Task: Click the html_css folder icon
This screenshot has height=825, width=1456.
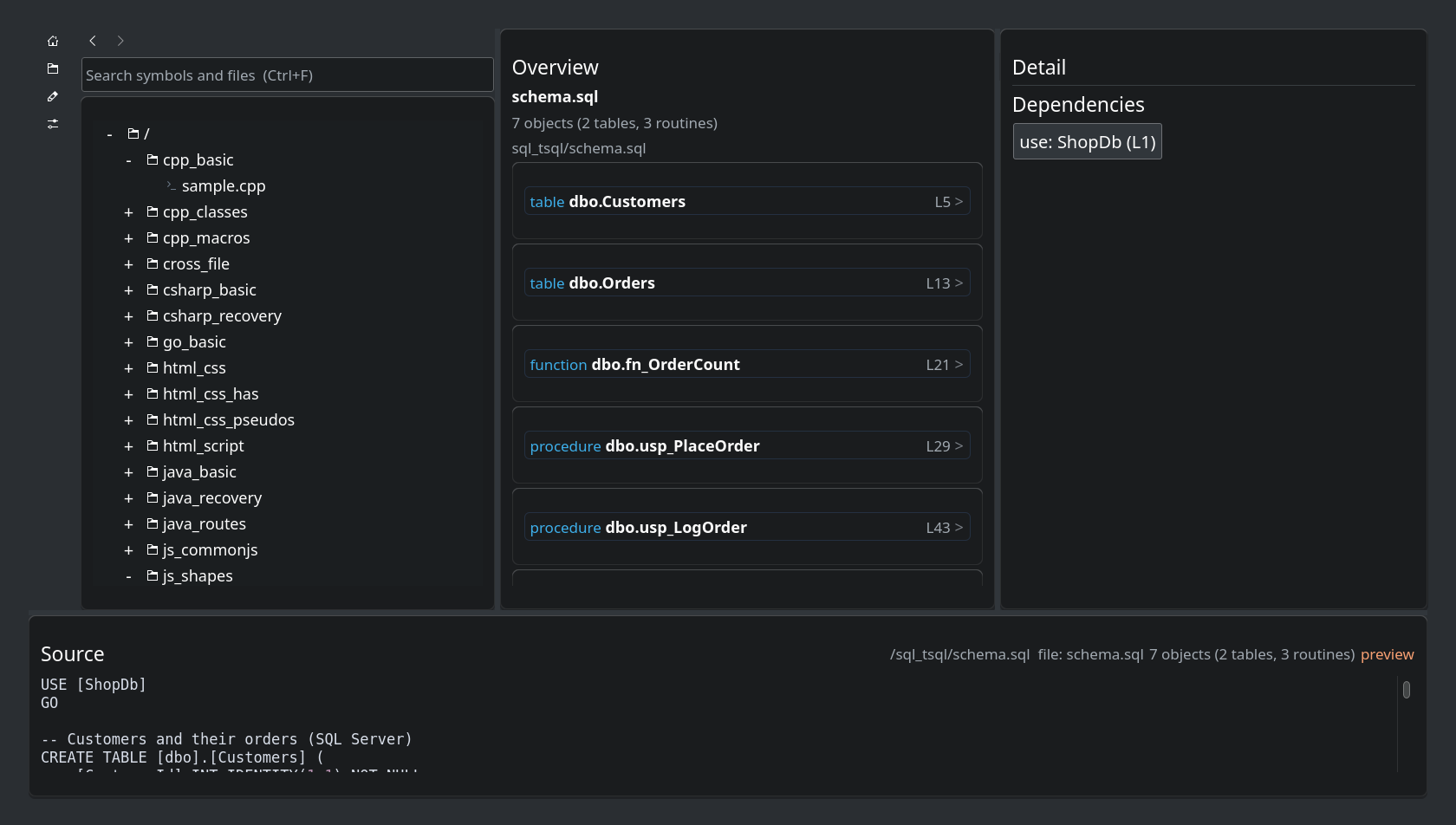Action: point(153,367)
